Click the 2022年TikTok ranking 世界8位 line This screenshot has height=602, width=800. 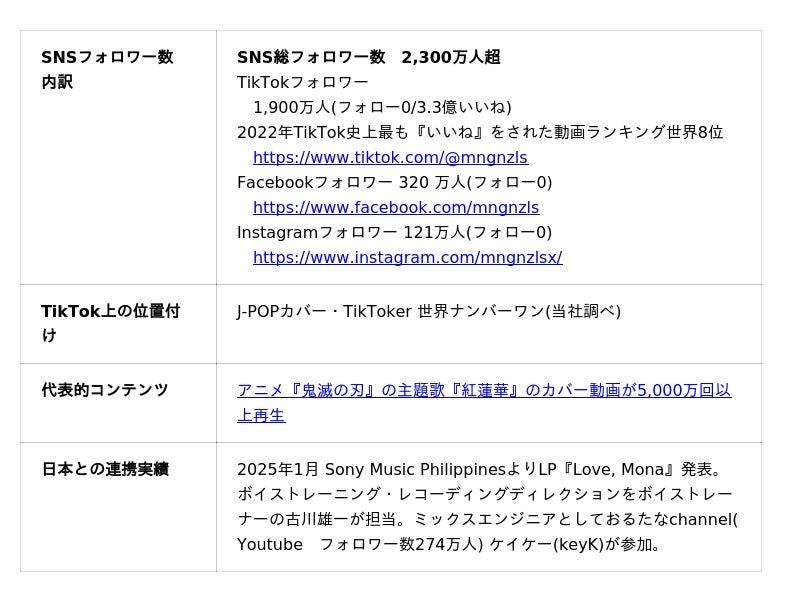pyautogui.click(x=480, y=132)
